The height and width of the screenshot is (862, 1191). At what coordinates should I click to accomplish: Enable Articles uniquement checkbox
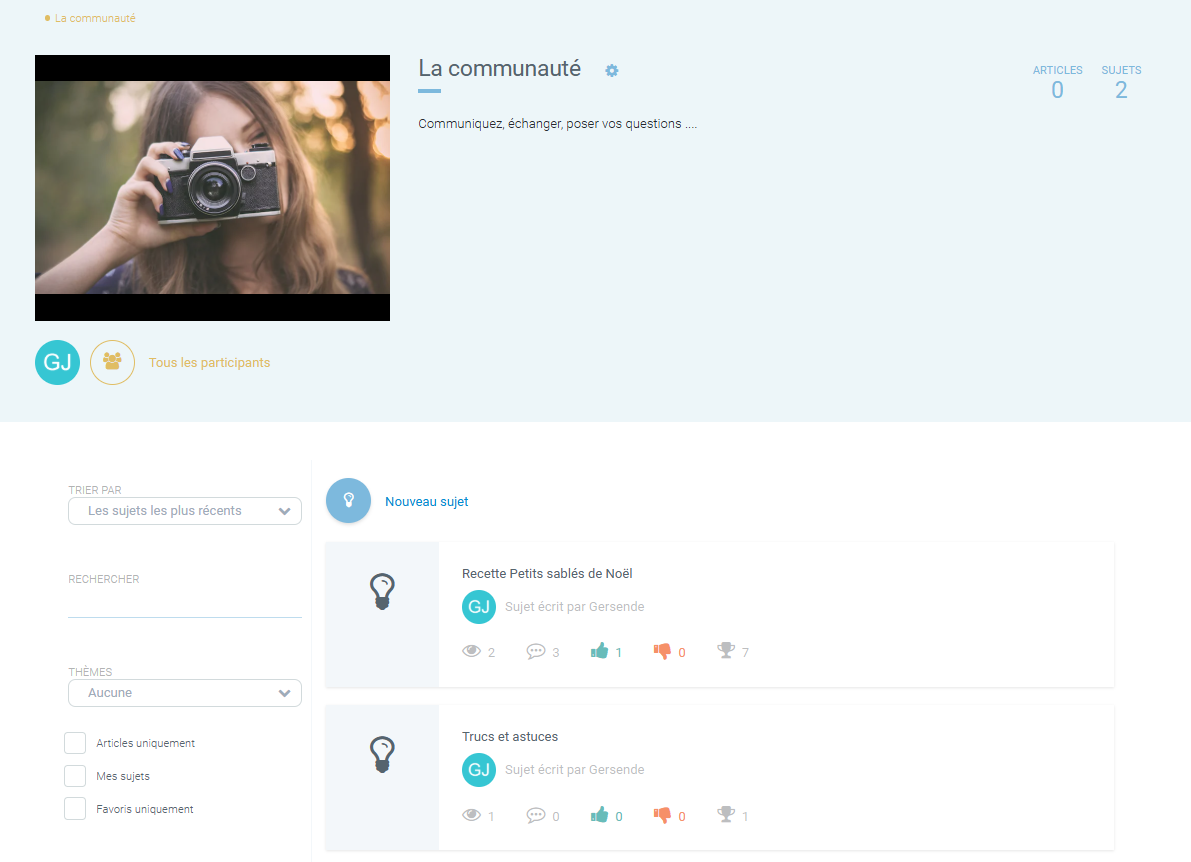pos(75,743)
